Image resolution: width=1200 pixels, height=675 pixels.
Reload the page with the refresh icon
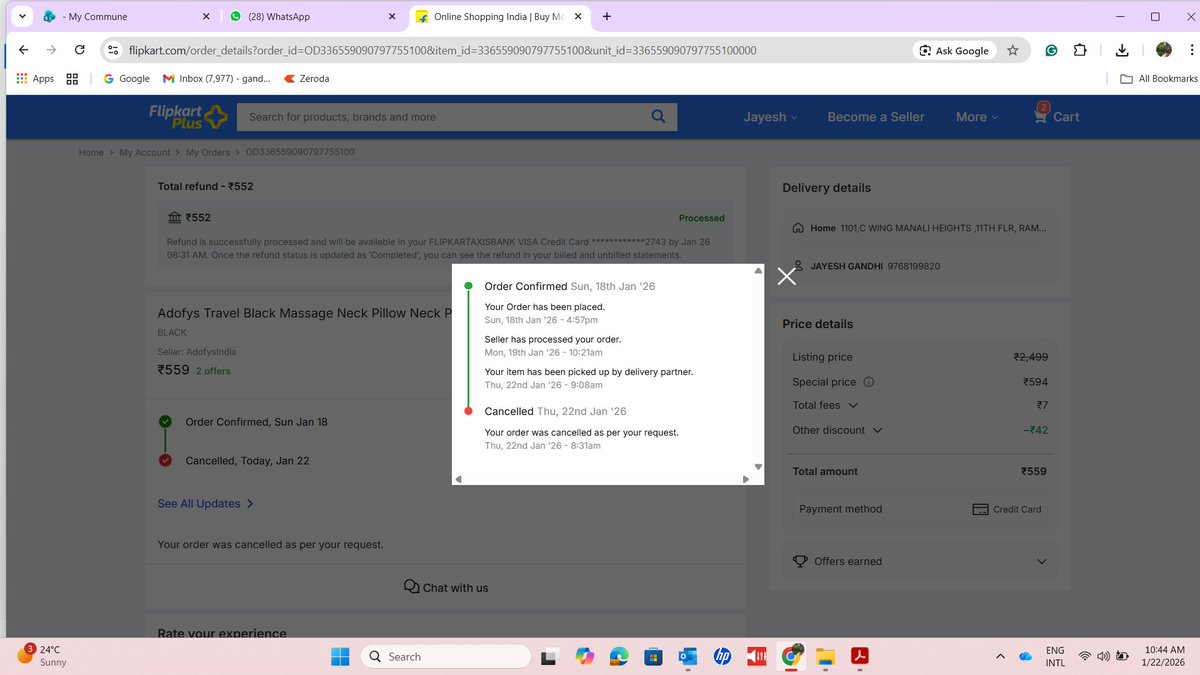(80, 50)
